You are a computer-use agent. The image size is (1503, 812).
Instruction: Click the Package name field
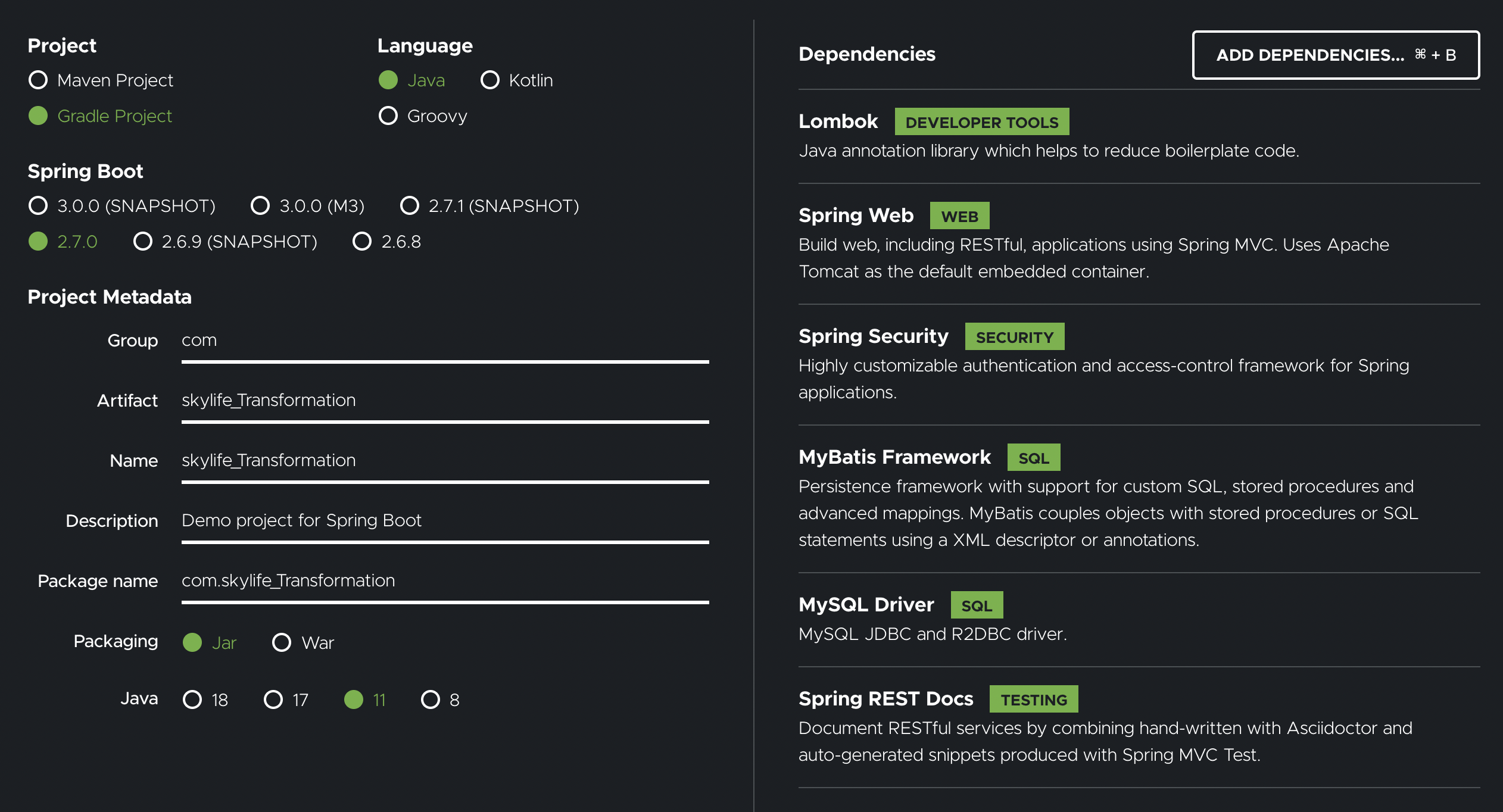click(x=444, y=581)
